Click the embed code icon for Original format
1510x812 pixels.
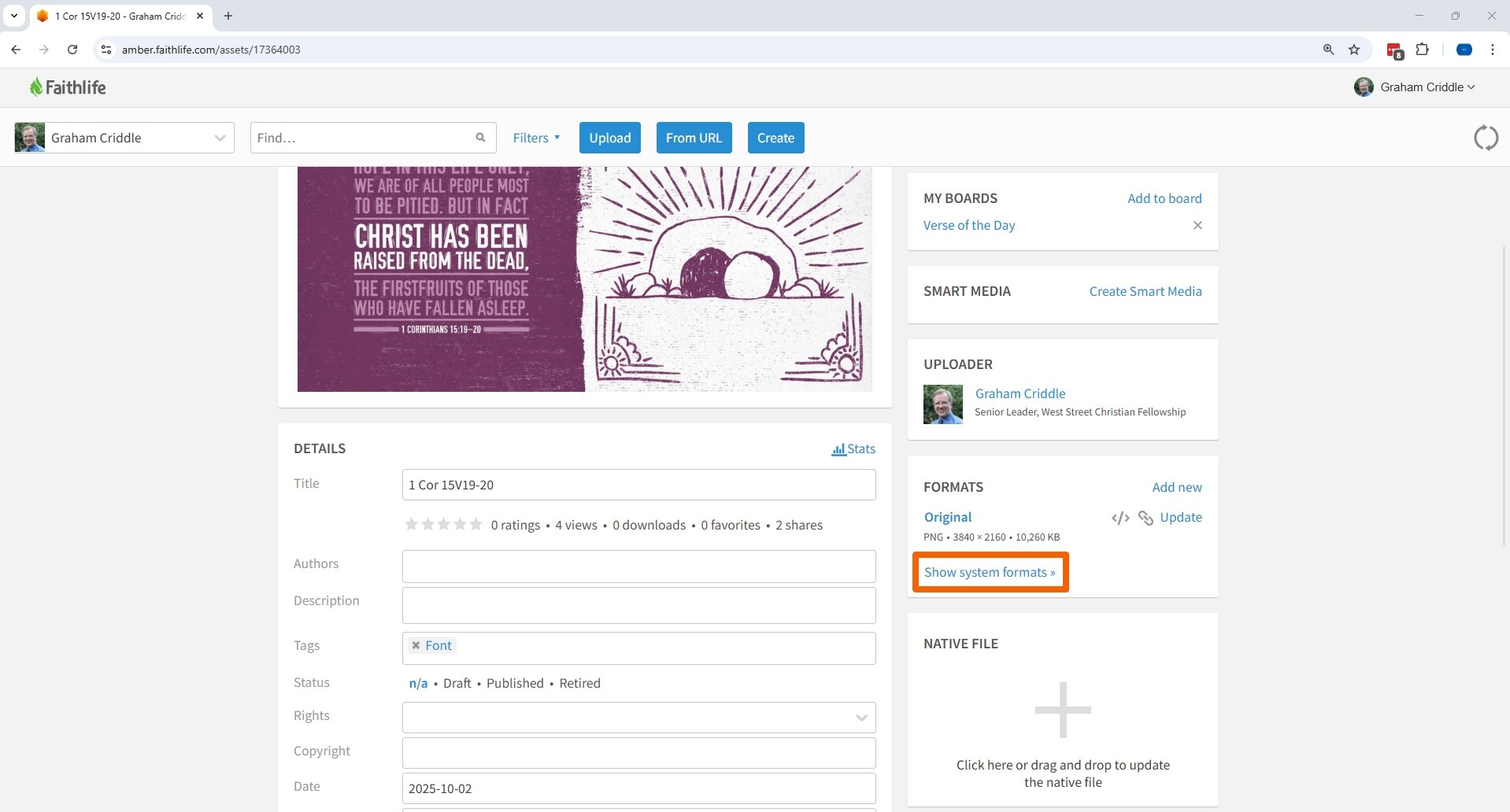pyautogui.click(x=1120, y=518)
